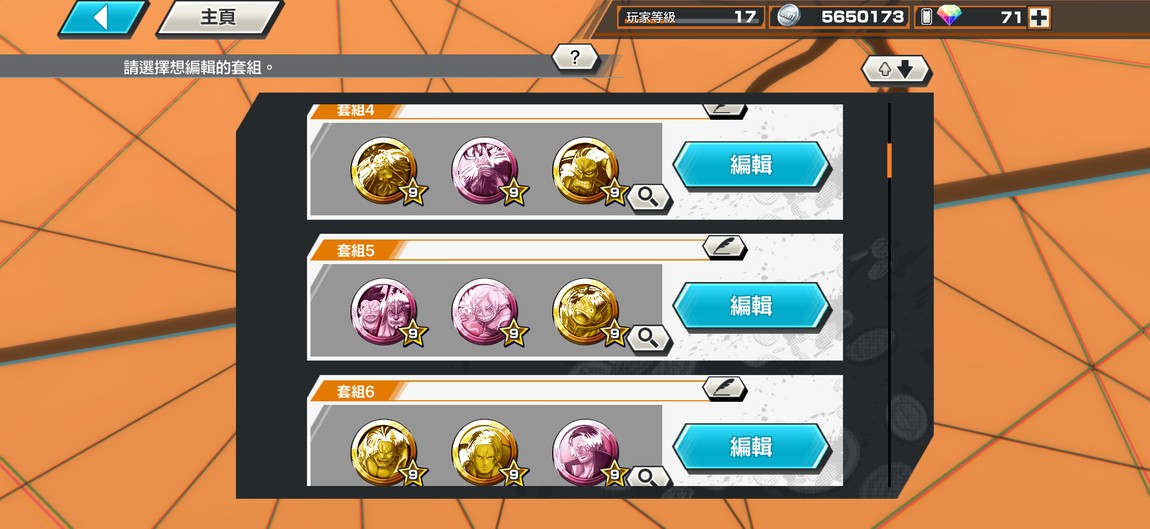Rename 套組6 with the feather pen icon
Viewport: 1150px width, 529px height.
click(725, 388)
